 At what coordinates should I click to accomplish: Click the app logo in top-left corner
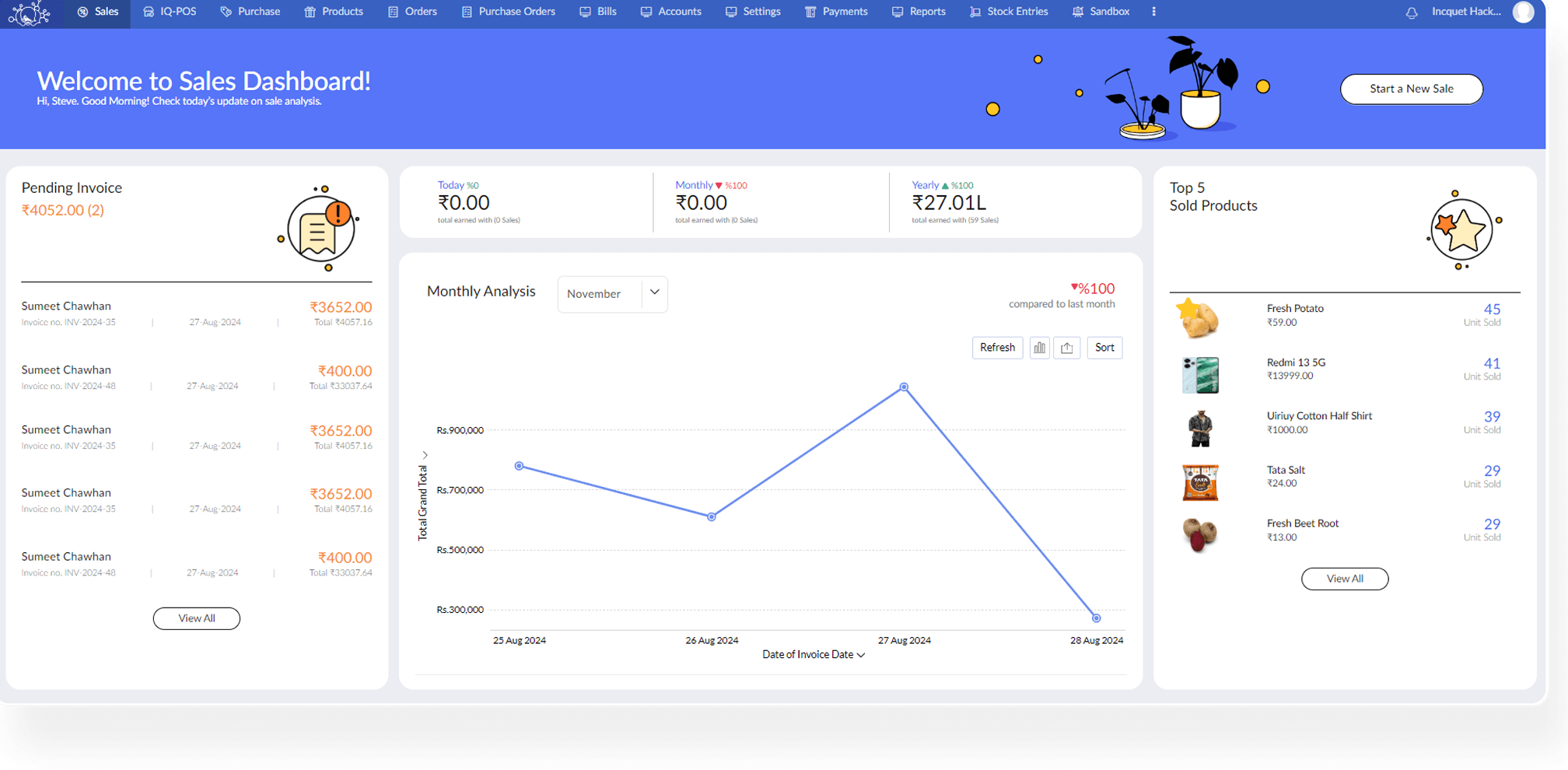[x=28, y=12]
